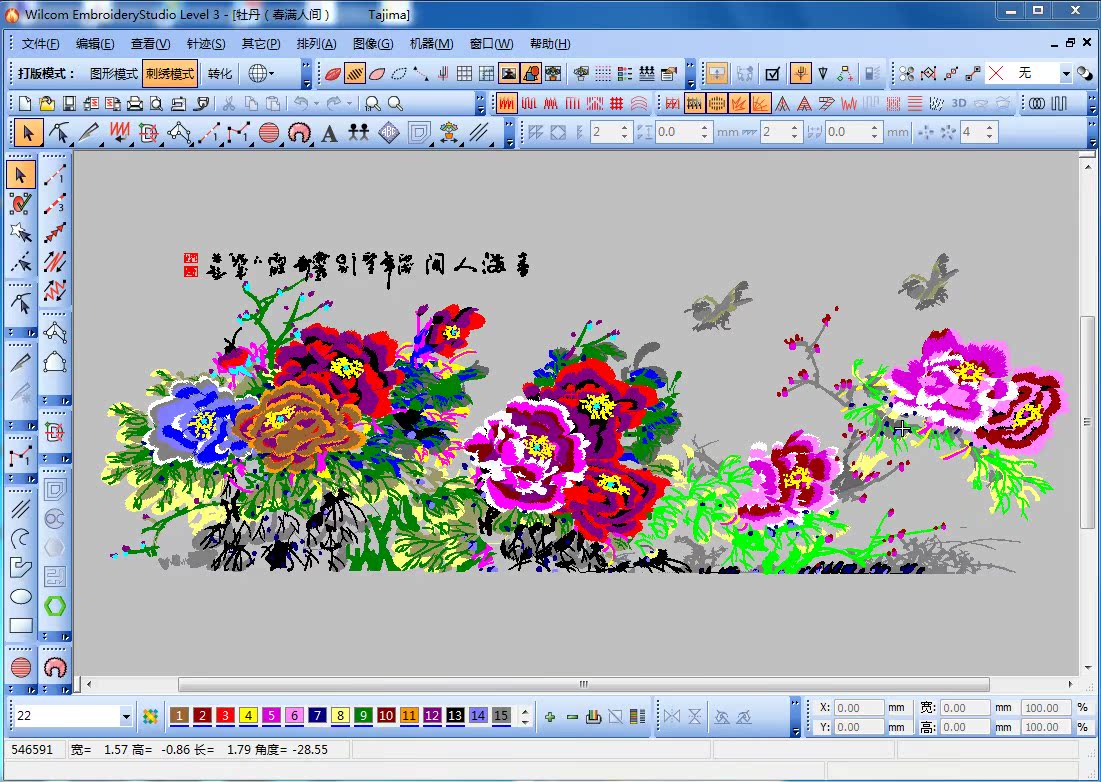Open the 帮助(H) menu
1101x782 pixels.
550,44
